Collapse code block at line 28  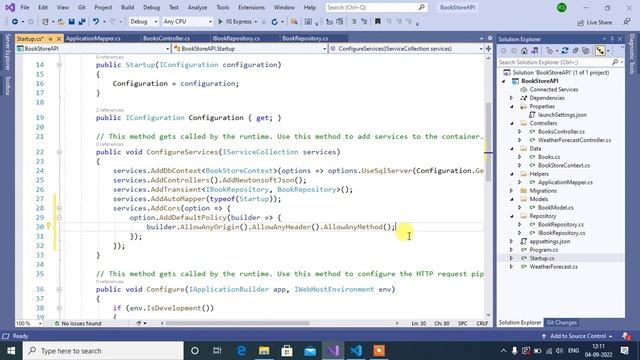click(59, 208)
